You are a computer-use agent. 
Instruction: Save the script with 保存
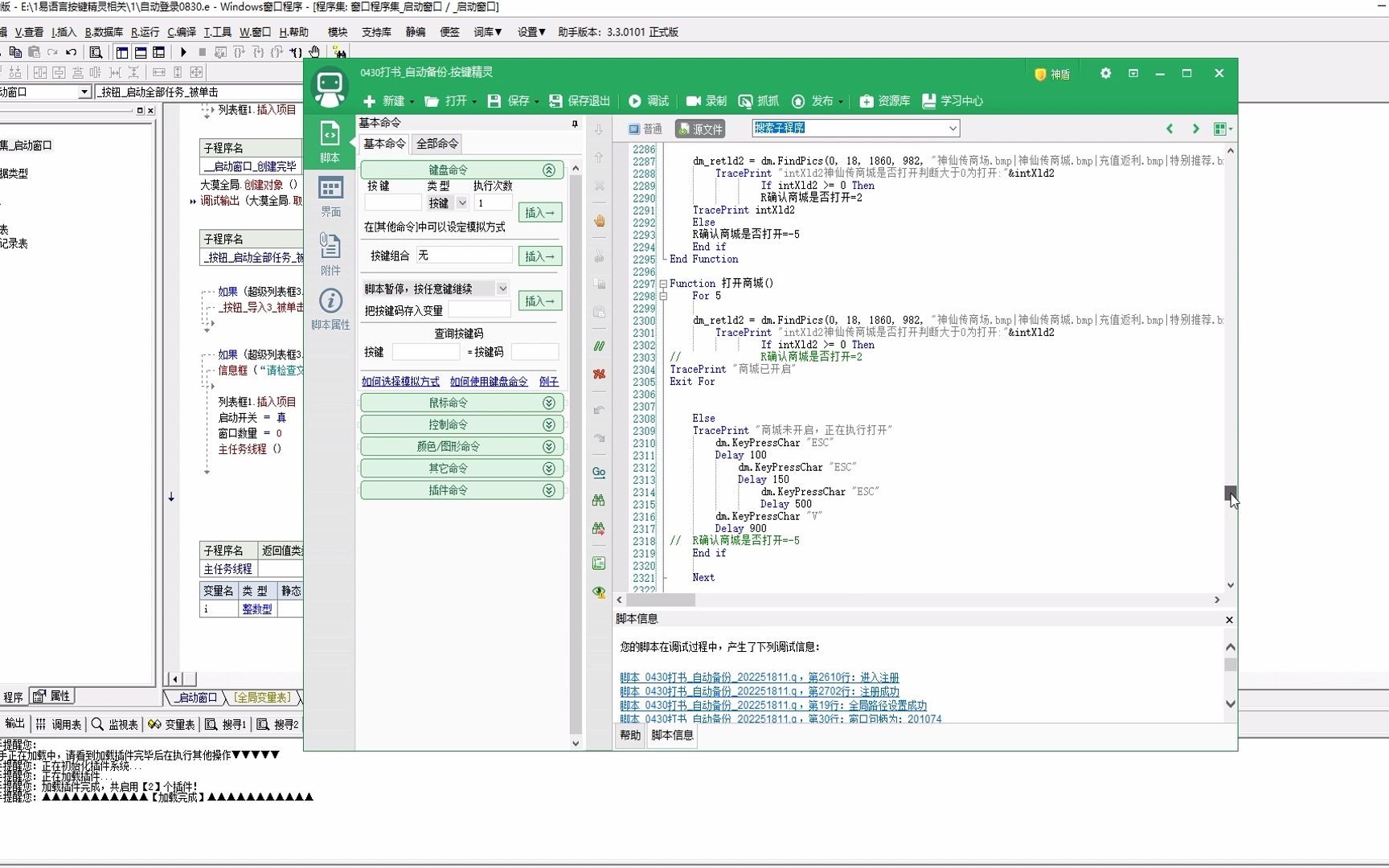[x=511, y=101]
